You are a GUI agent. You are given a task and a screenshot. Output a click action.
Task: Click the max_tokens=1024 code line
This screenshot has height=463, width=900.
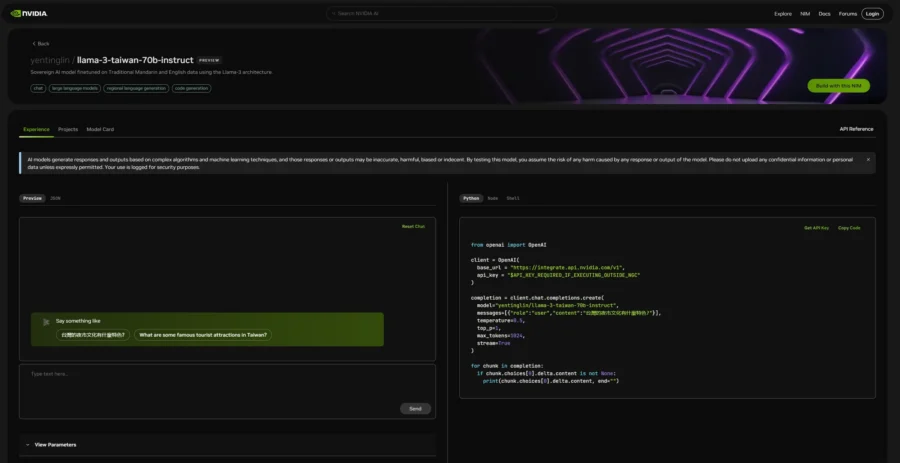501,336
